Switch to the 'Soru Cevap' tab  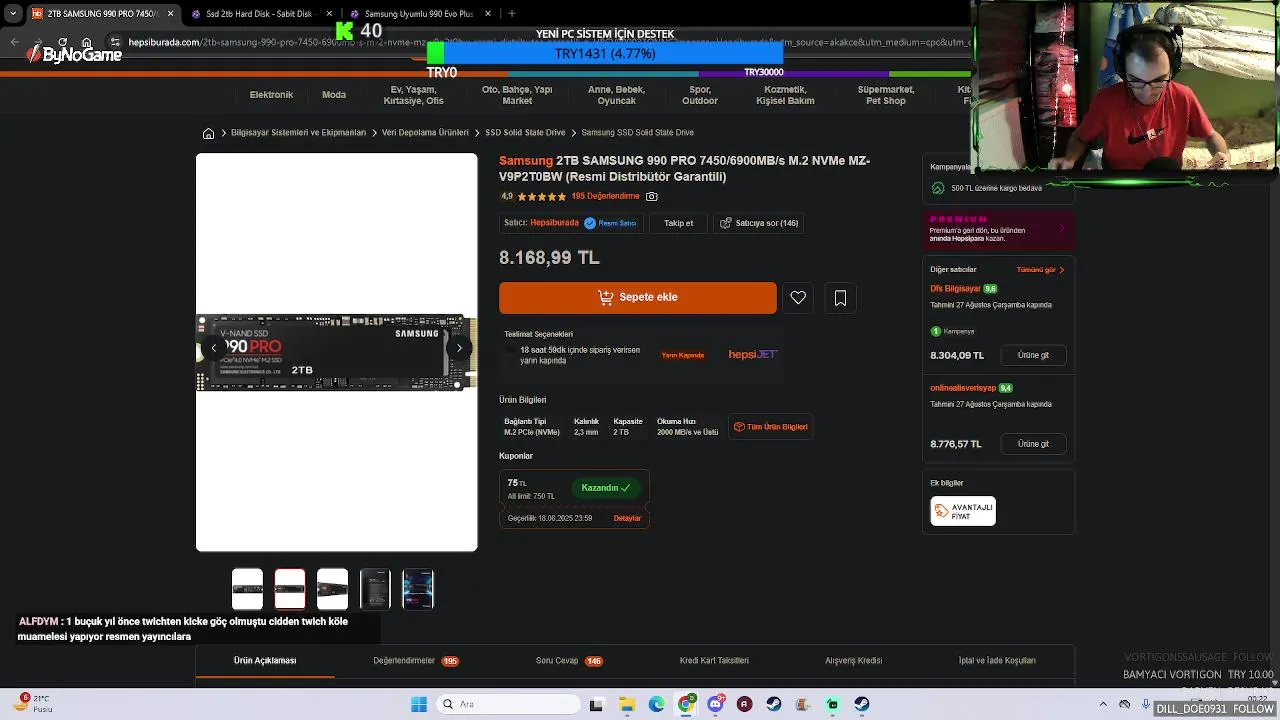569,661
